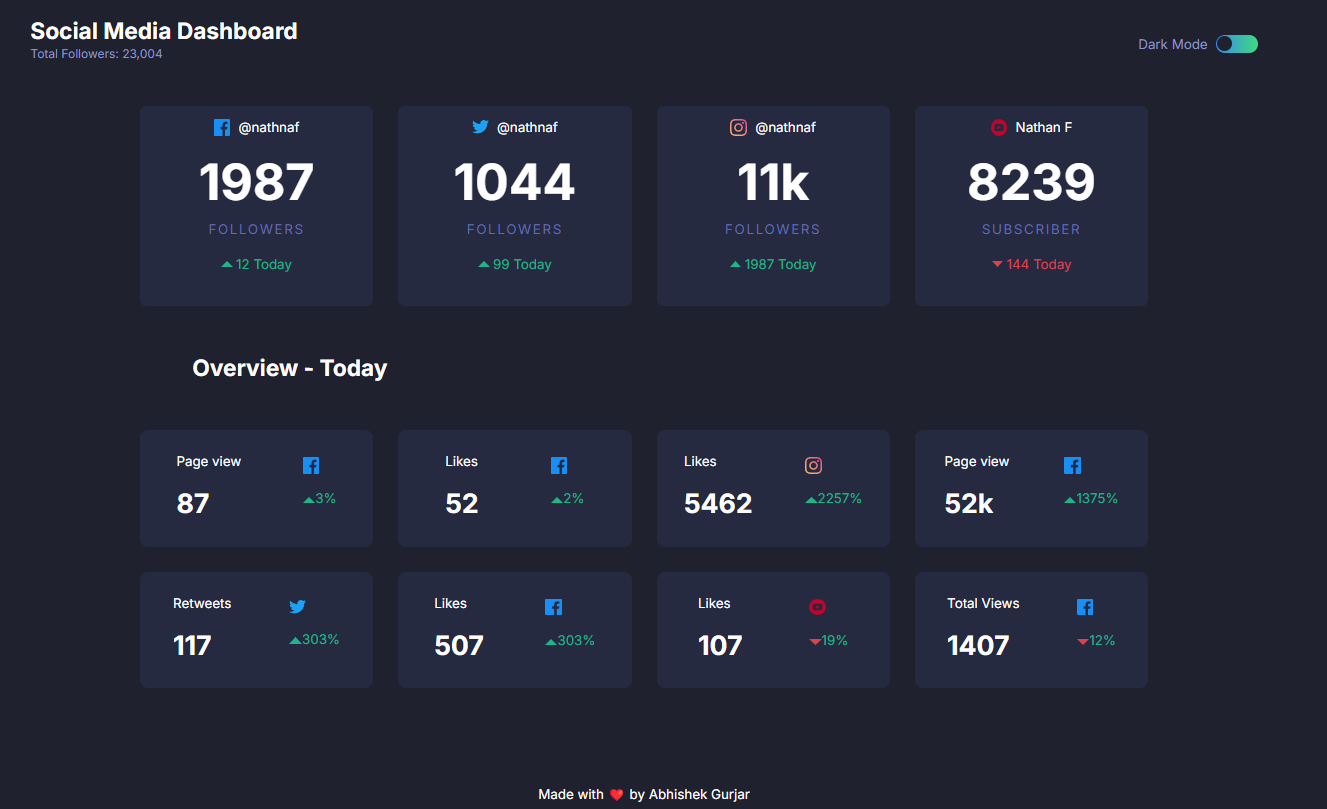
Task: Click the Facebook icon in Page view 87 card
Action: click(x=311, y=466)
